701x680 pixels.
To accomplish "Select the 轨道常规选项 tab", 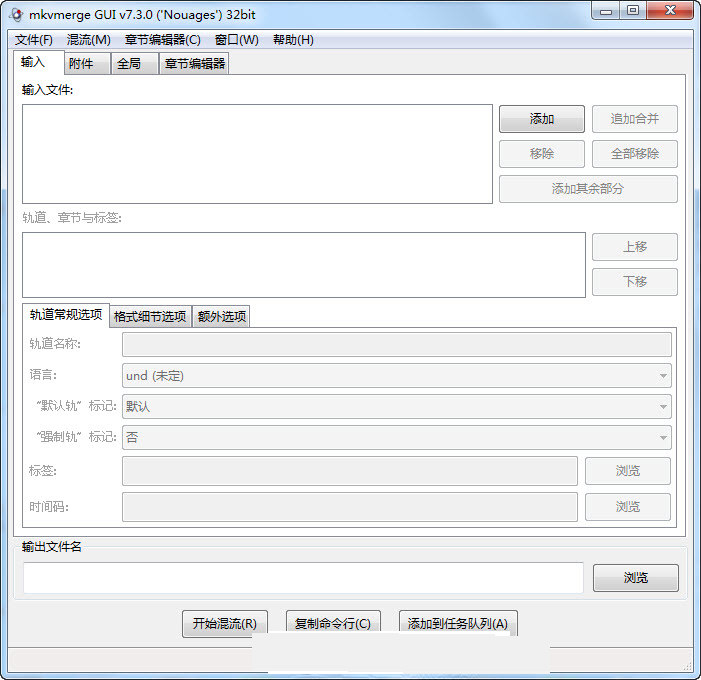I will pos(66,315).
